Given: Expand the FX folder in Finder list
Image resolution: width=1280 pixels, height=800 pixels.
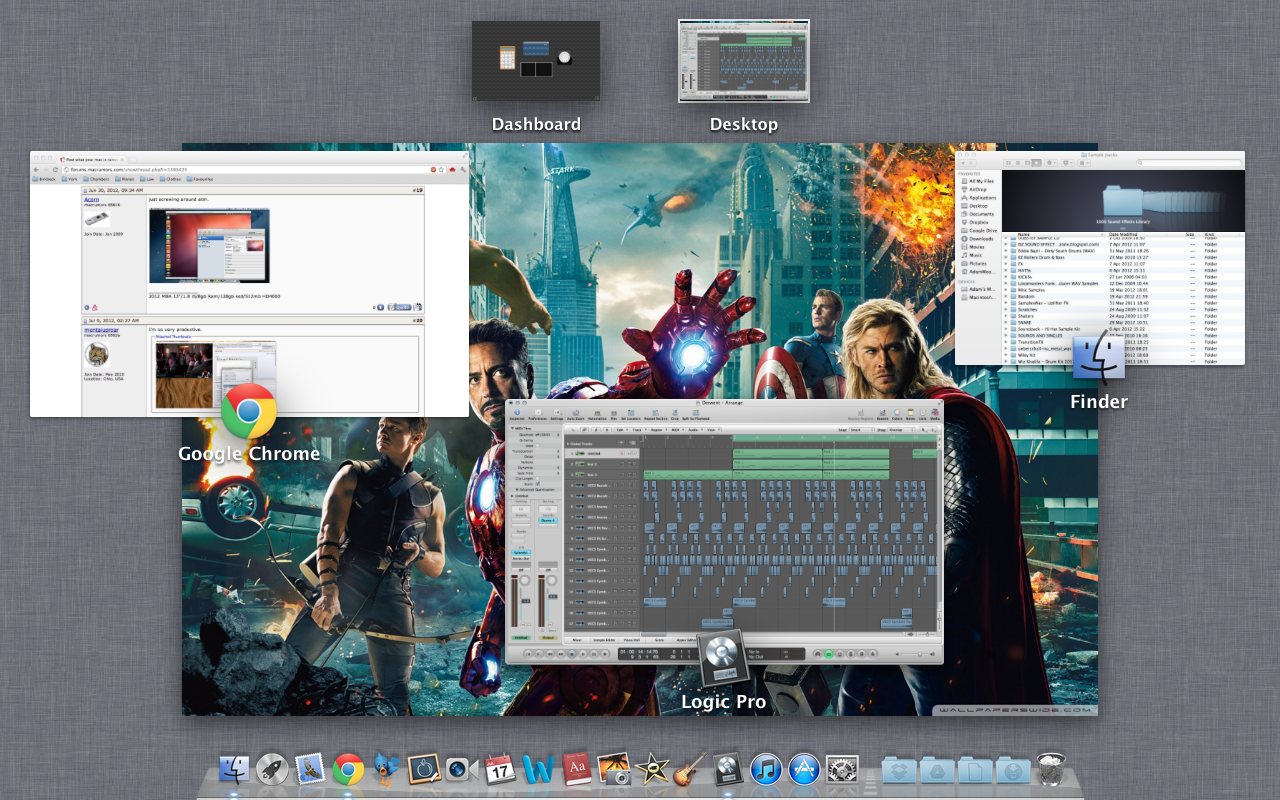Looking at the screenshot, I should 1006,264.
